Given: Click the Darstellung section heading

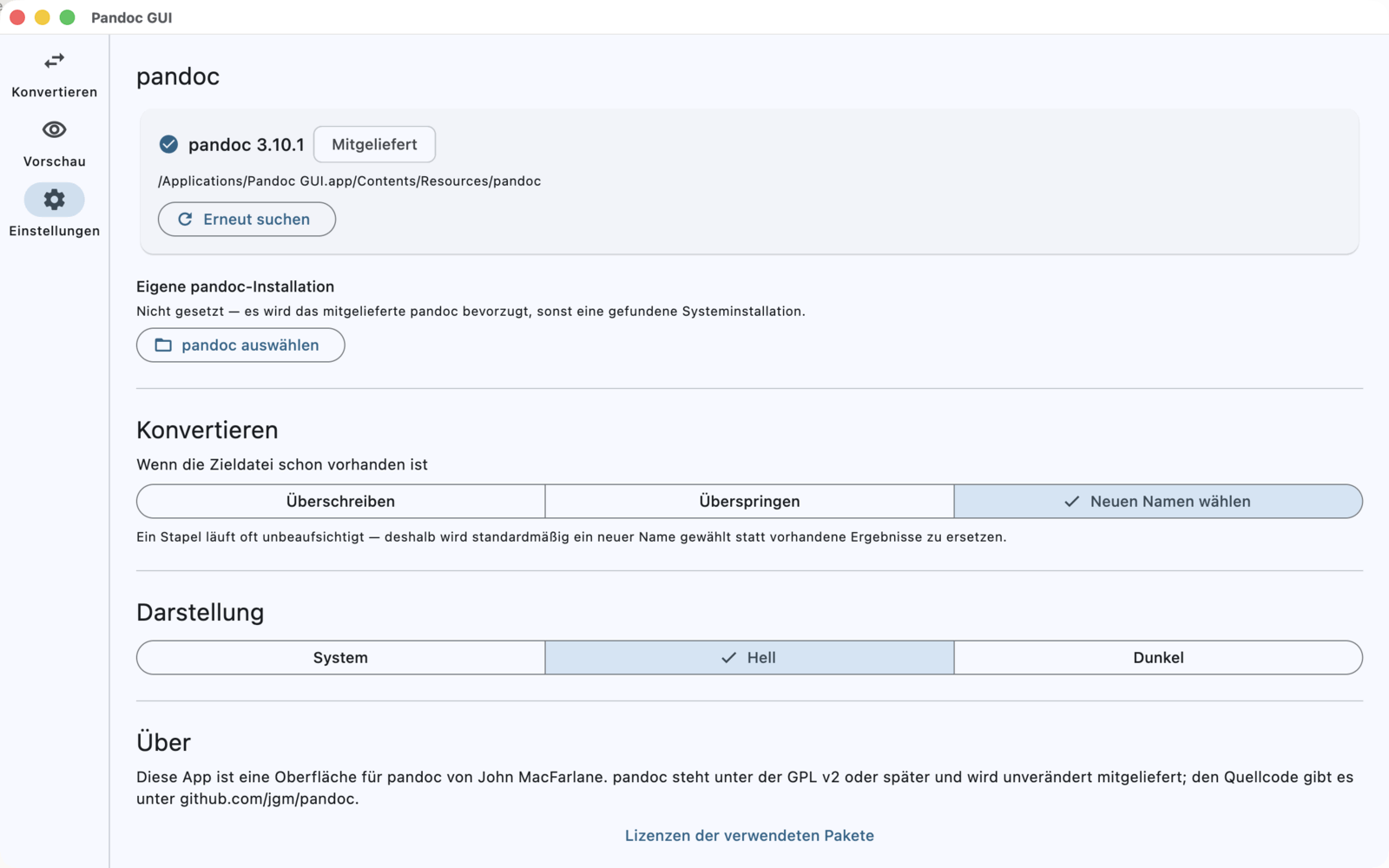Looking at the screenshot, I should [x=201, y=613].
